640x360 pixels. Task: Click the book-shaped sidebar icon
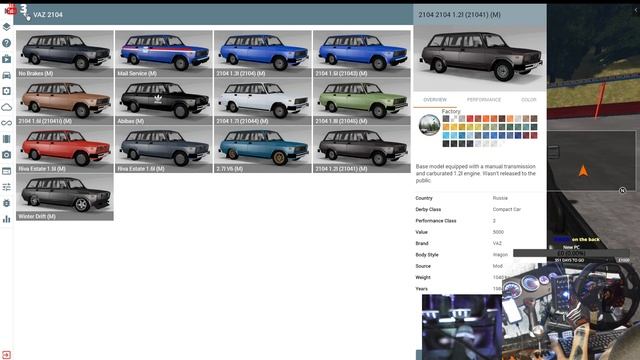tap(7, 139)
